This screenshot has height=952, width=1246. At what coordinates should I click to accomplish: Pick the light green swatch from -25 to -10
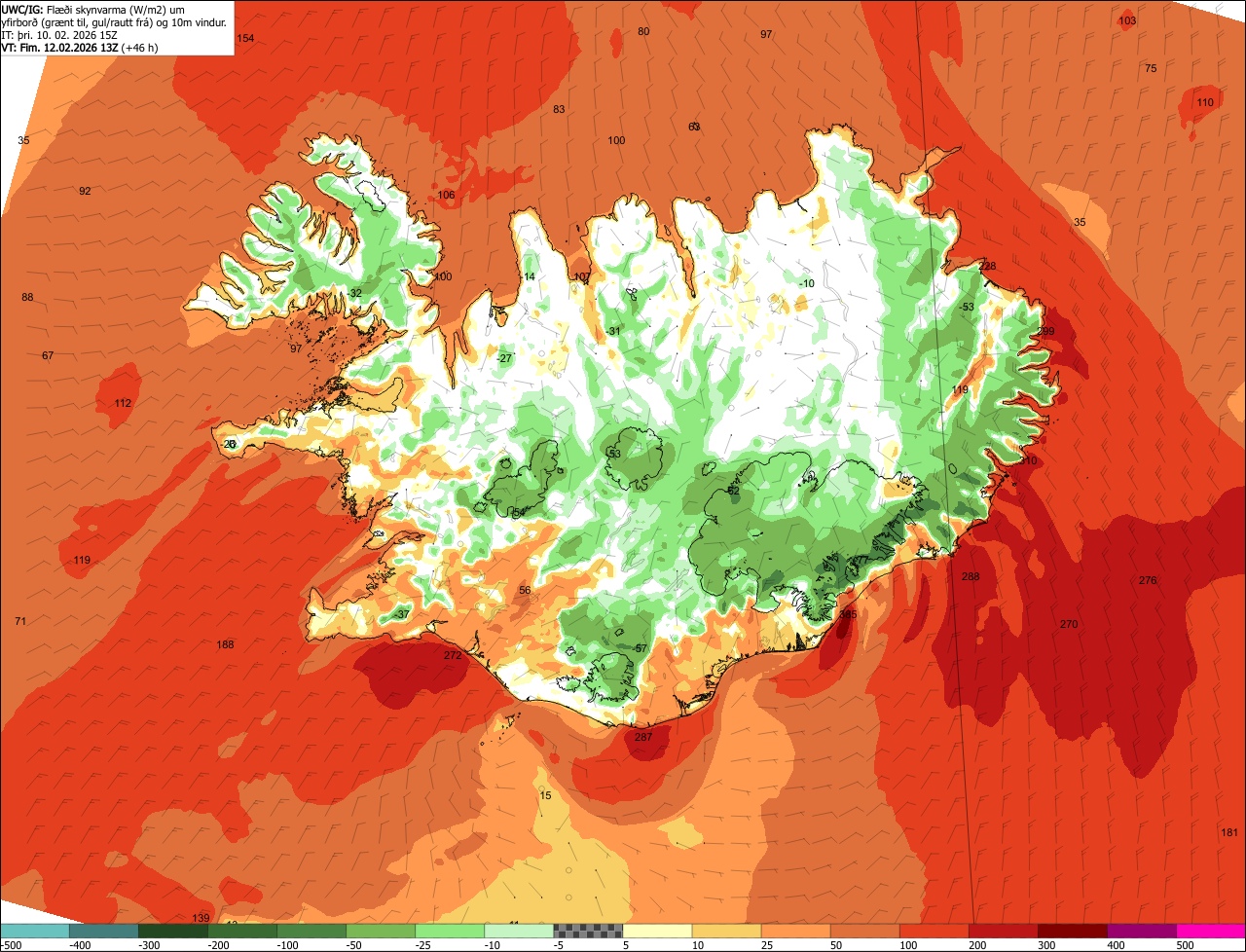450,932
